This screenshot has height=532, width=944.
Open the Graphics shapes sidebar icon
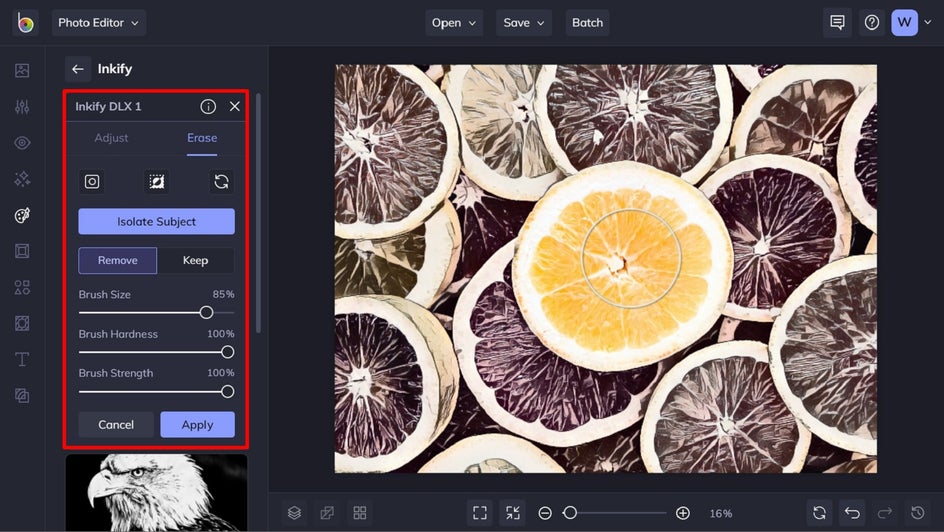click(22, 287)
